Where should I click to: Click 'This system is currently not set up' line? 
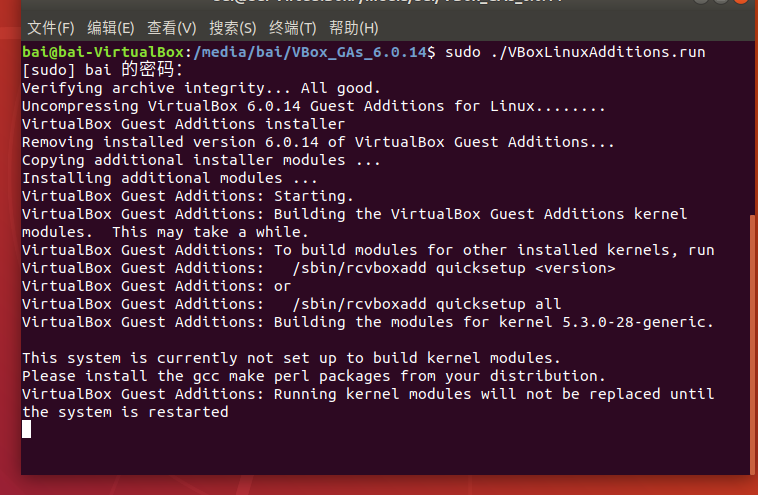pyautogui.click(x=292, y=358)
